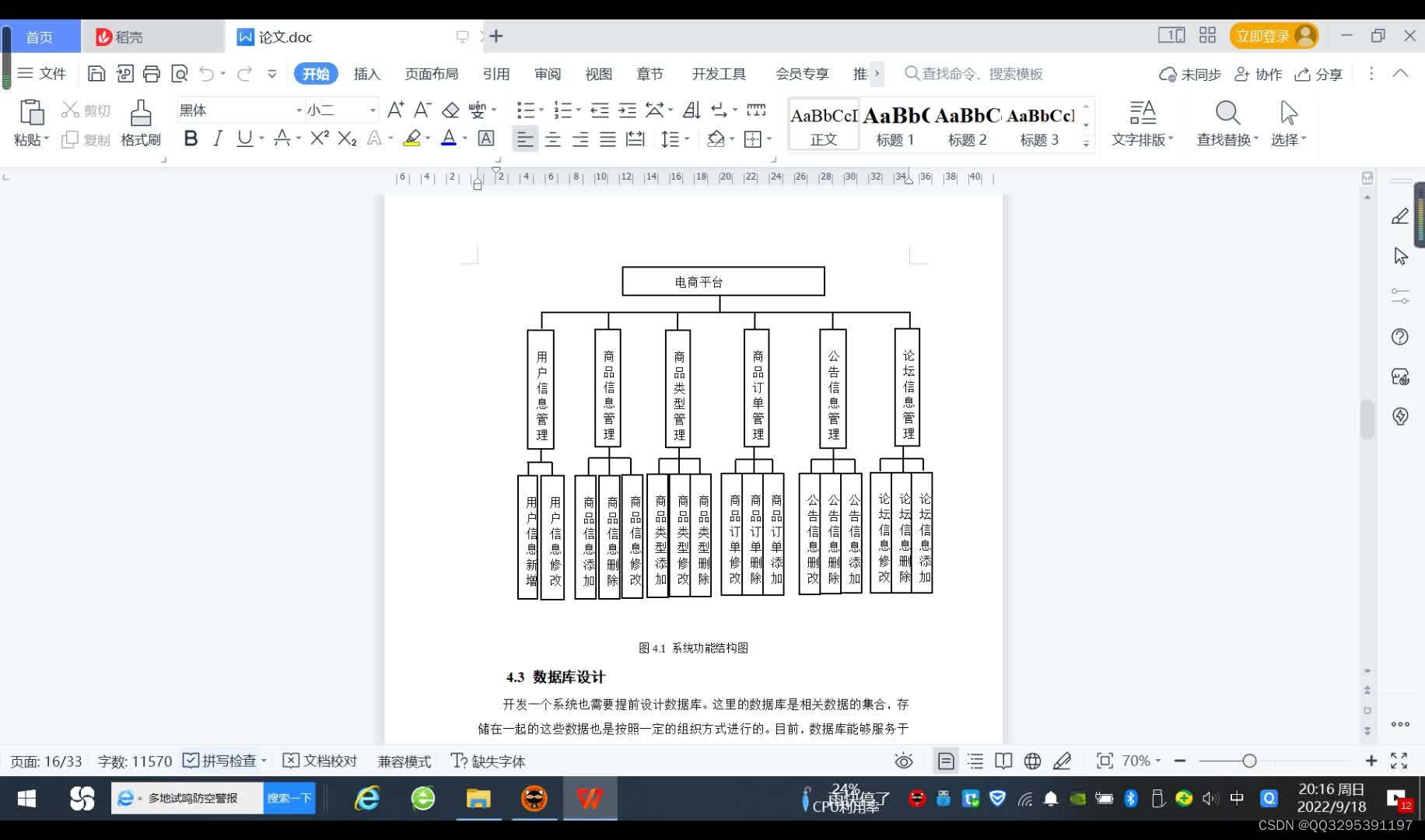Click the Character Border icon
This screenshot has width=1425, height=840.
(x=486, y=138)
